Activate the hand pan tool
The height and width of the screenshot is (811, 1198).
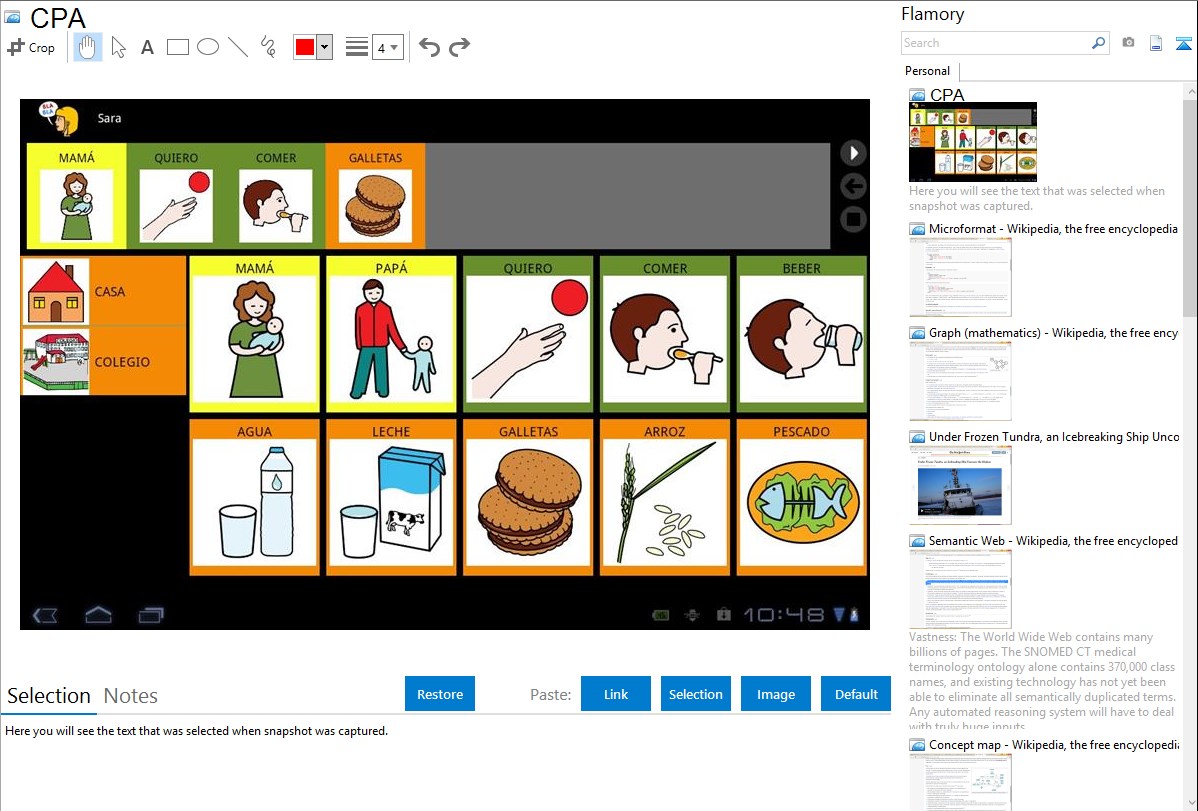point(88,47)
